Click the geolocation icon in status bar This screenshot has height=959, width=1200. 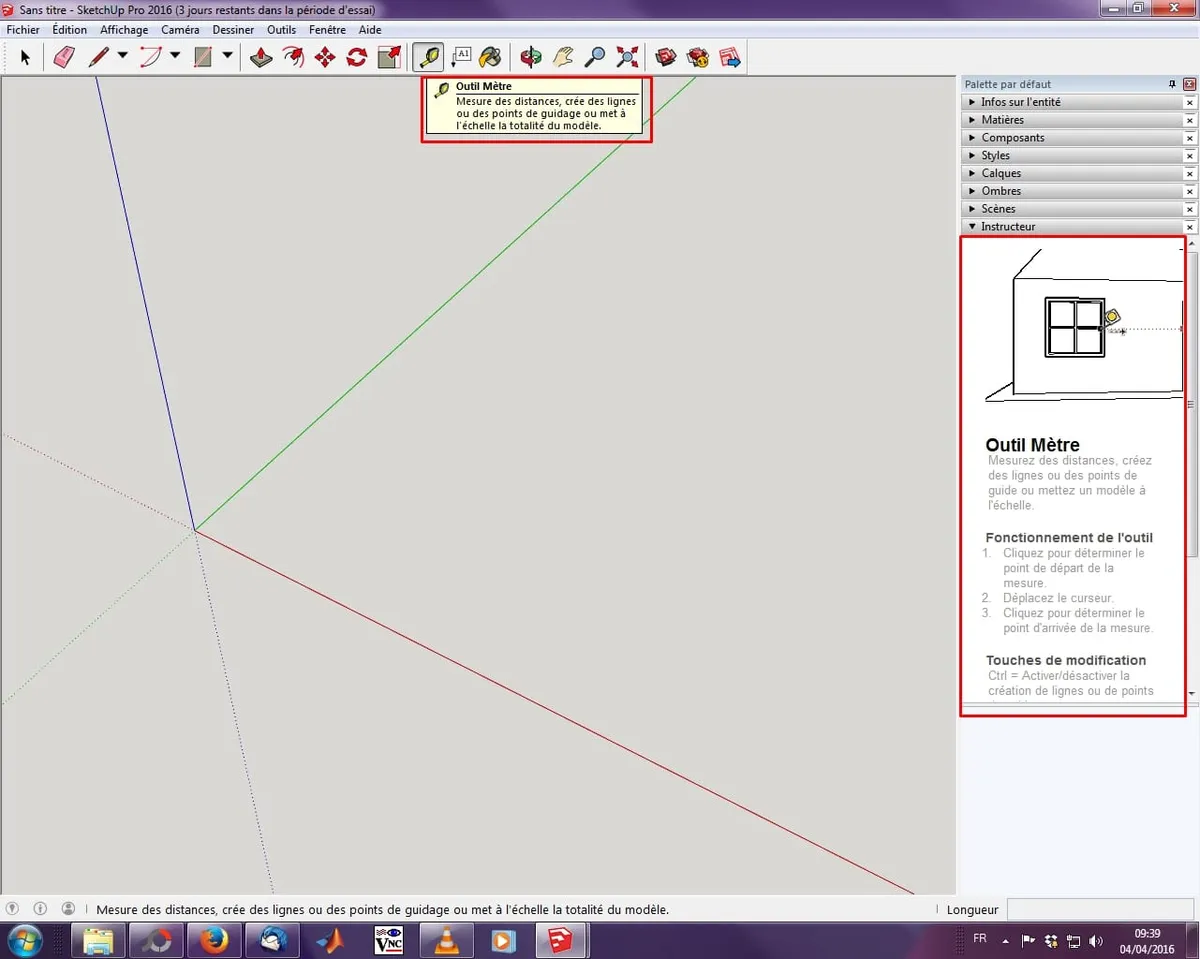click(x=12, y=909)
